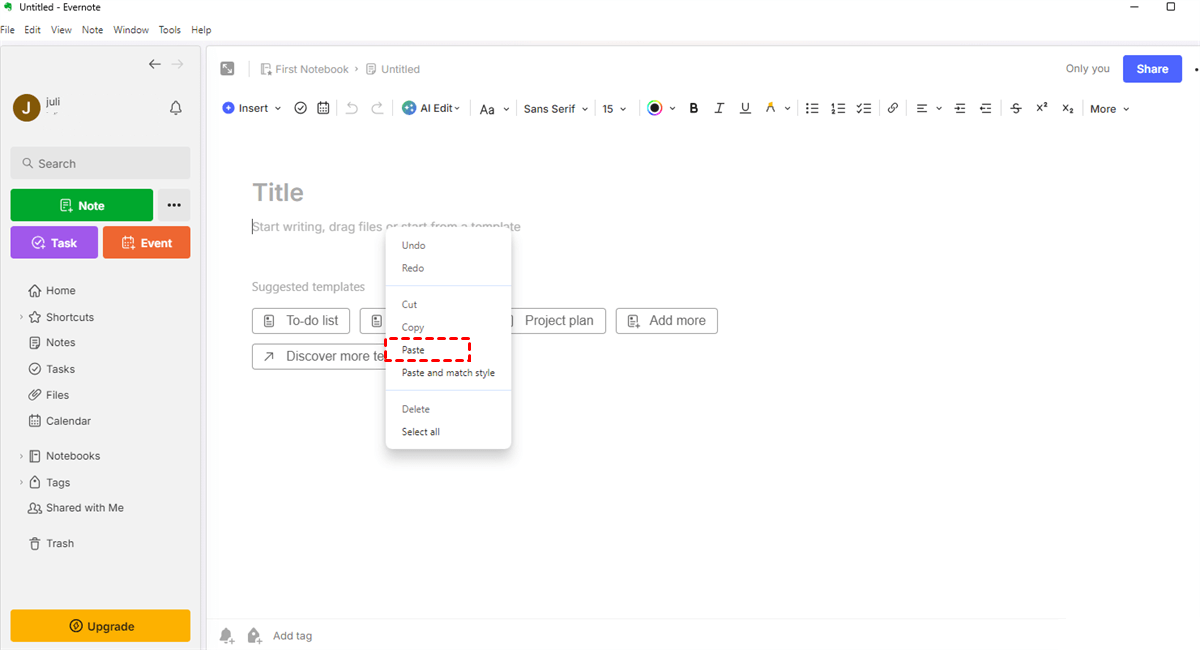Open the Tools menu
Viewport: 1200px width, 650px height.
pyautogui.click(x=169, y=30)
